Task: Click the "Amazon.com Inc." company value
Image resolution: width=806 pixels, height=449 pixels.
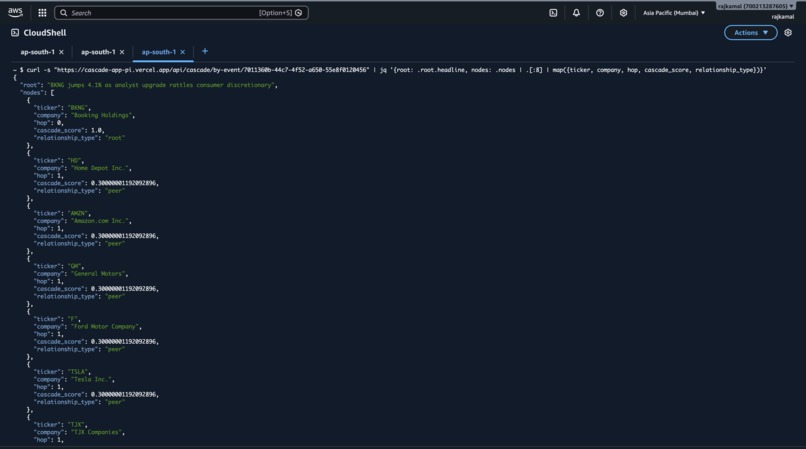Action: pos(100,221)
